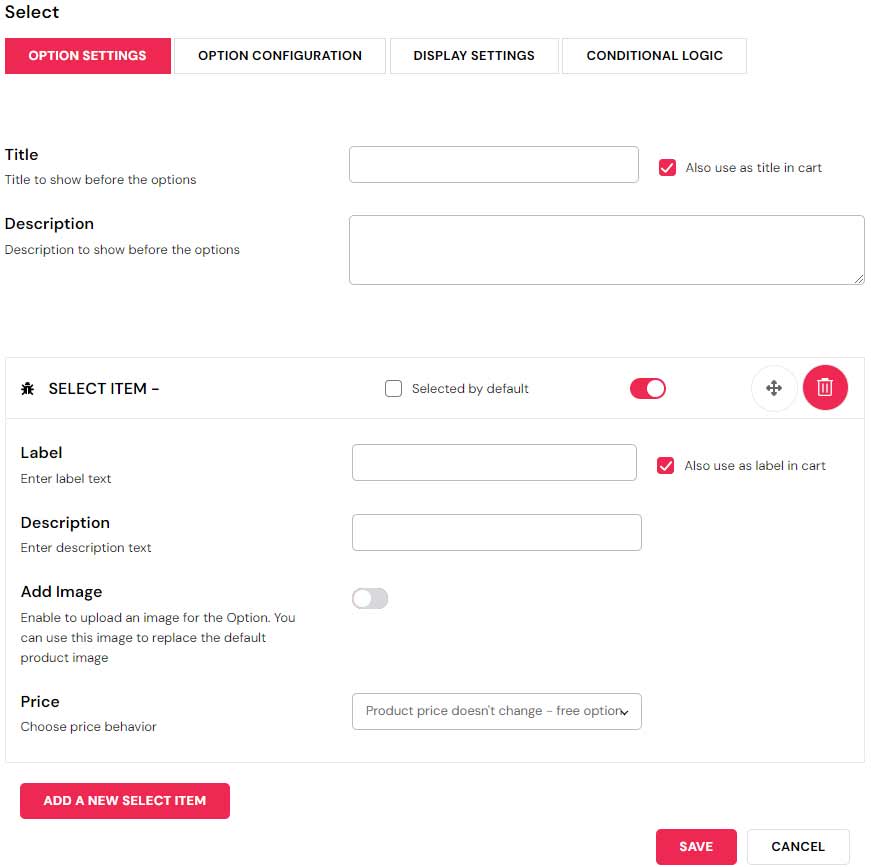Select the Option Settings tab
The height and width of the screenshot is (867, 871).
click(87, 56)
